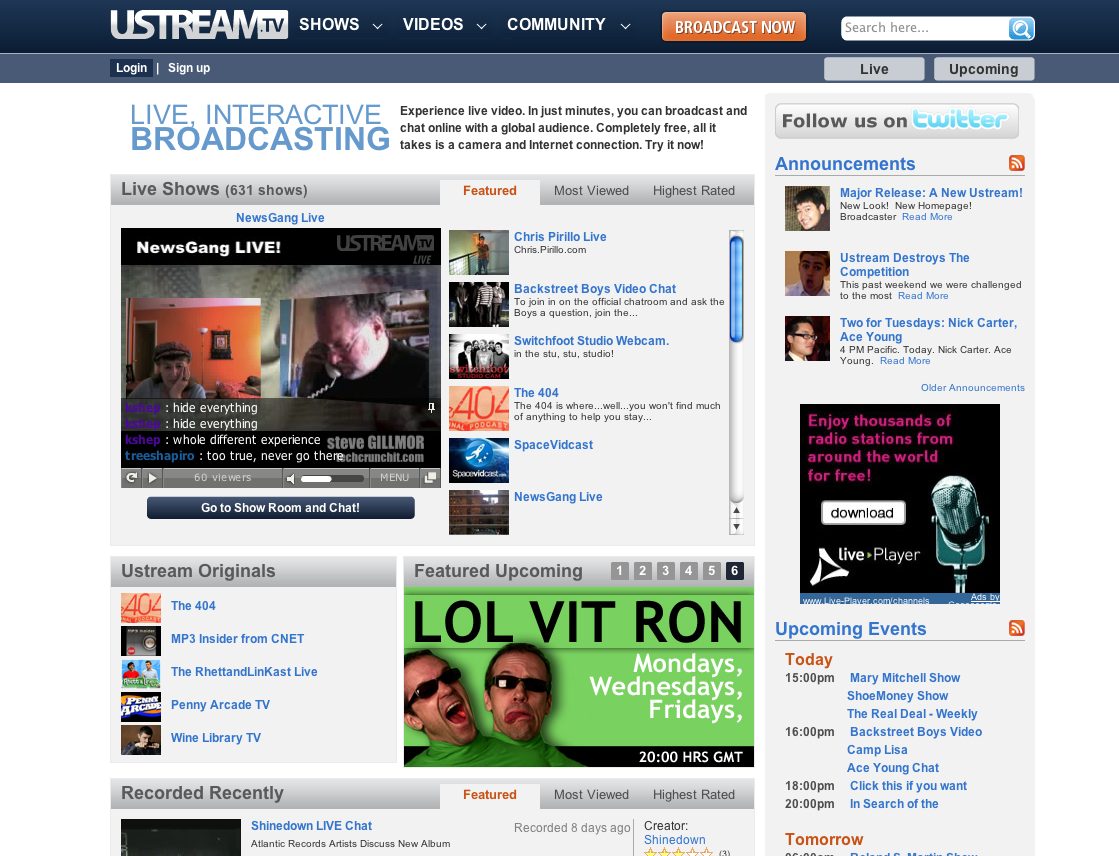Select Live Shows Featured tab
This screenshot has height=856, width=1119.
pyautogui.click(x=490, y=191)
